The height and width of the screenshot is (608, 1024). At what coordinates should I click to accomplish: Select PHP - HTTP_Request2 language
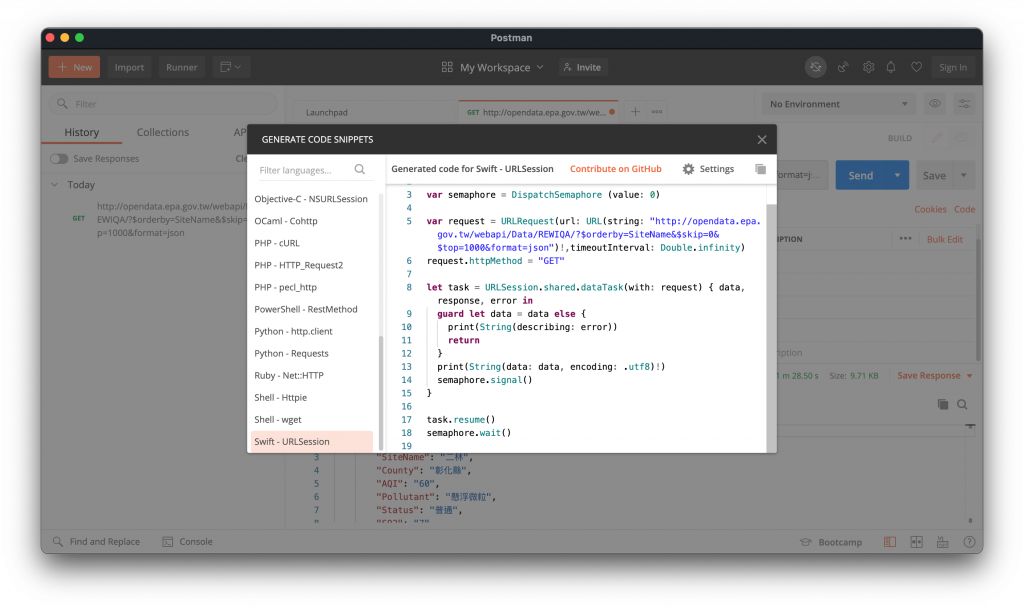coord(311,265)
